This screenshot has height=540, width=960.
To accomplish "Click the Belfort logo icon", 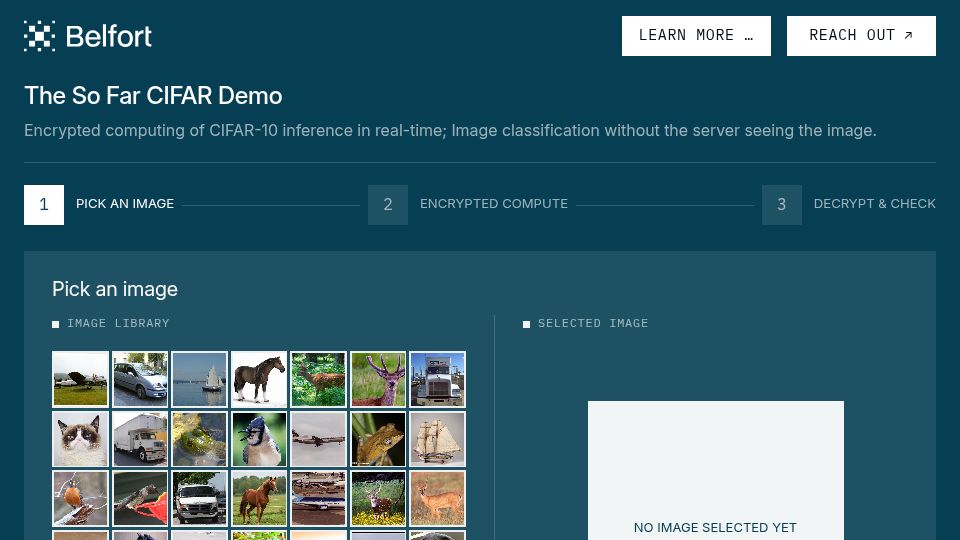I will [39, 36].
